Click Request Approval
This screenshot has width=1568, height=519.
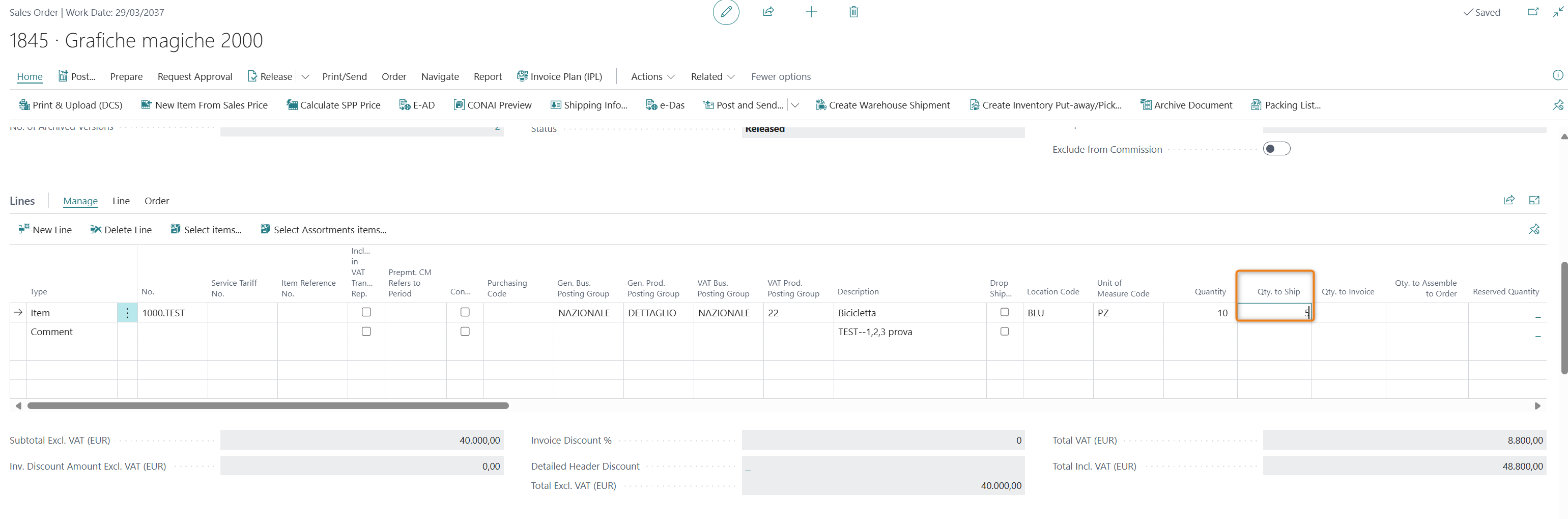pyautogui.click(x=195, y=76)
